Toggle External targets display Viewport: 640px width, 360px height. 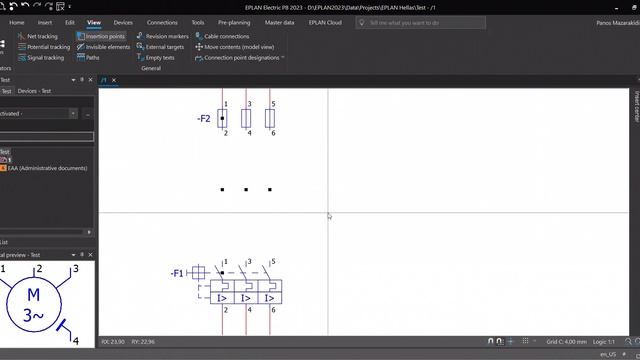[x=160, y=47]
